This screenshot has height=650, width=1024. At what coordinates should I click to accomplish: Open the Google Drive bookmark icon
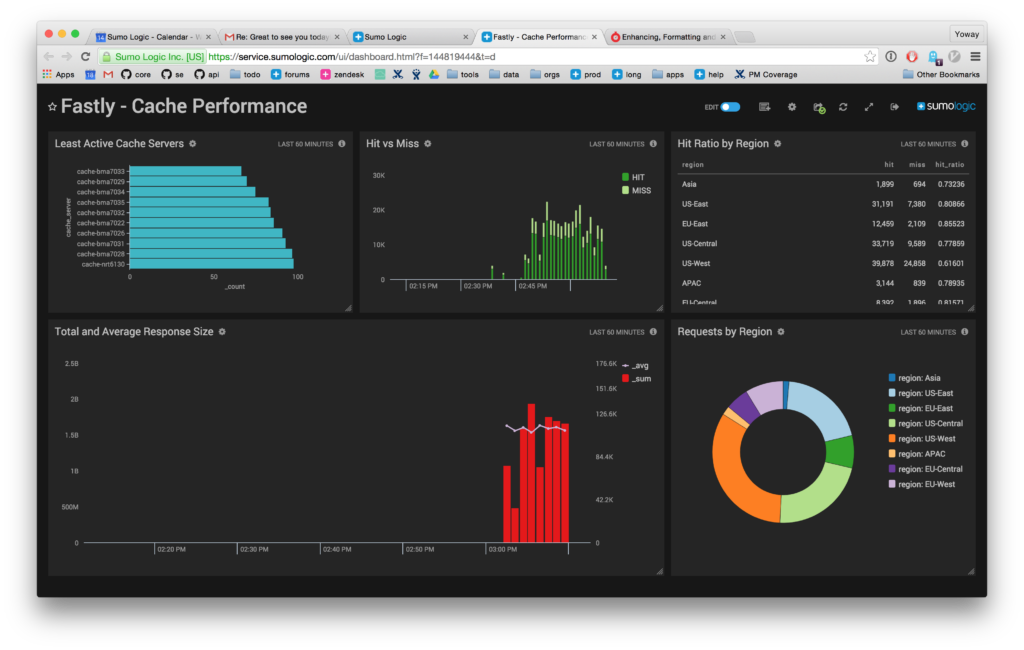point(434,74)
